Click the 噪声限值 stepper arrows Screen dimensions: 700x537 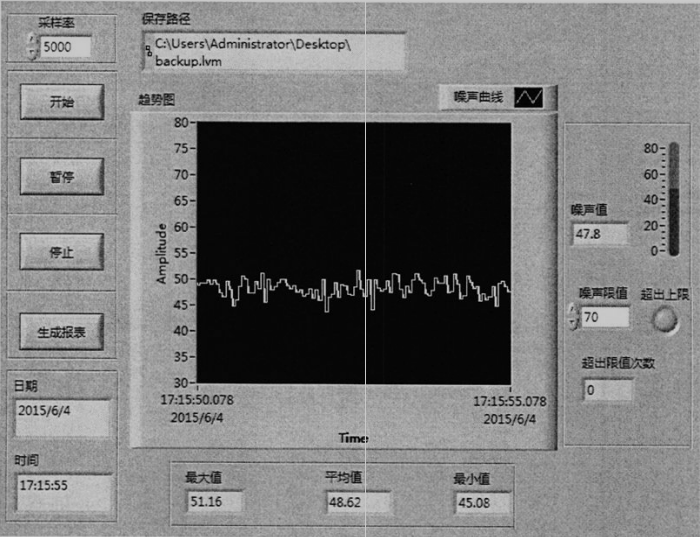click(x=572, y=317)
